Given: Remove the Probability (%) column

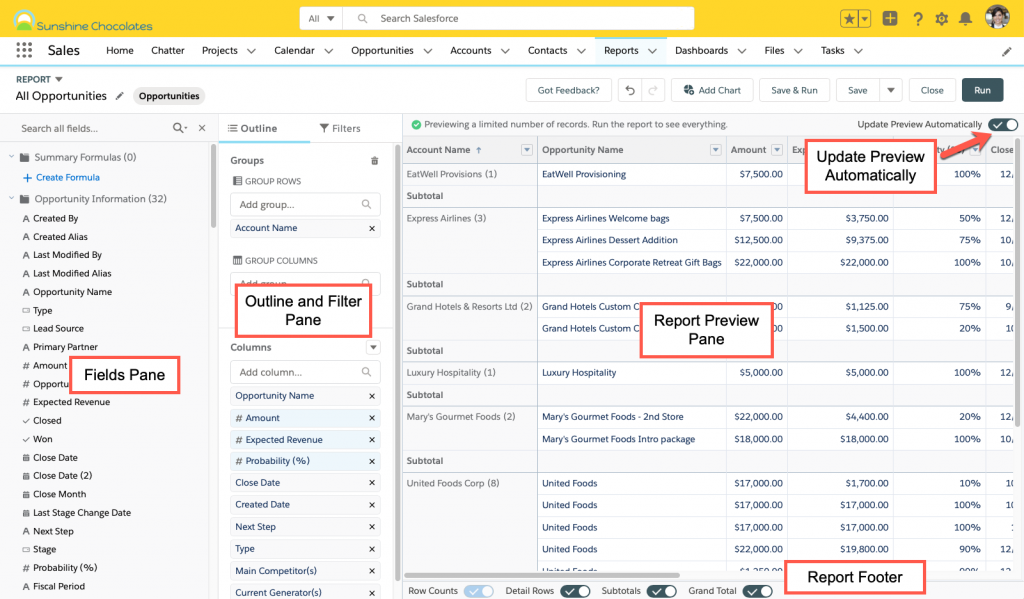Looking at the screenshot, I should tap(372, 461).
